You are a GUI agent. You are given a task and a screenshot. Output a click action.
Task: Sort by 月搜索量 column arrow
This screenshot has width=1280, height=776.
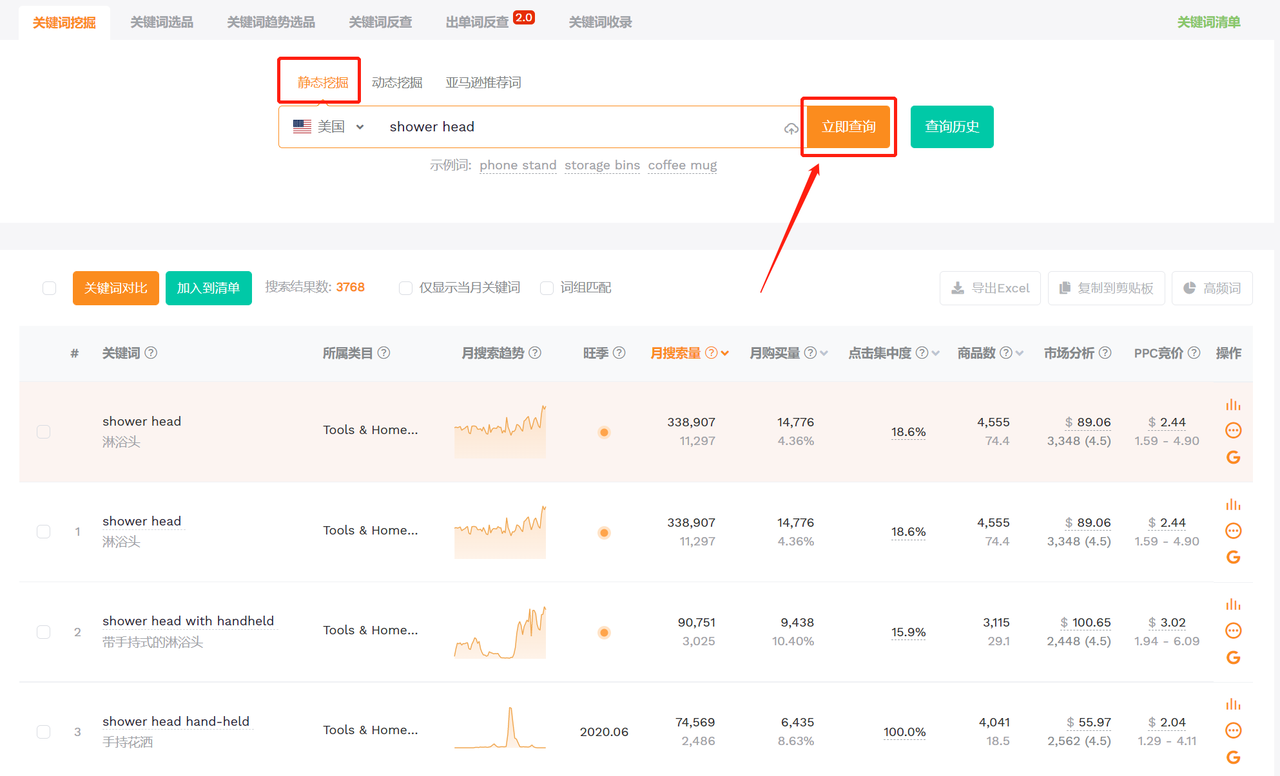[x=725, y=354]
